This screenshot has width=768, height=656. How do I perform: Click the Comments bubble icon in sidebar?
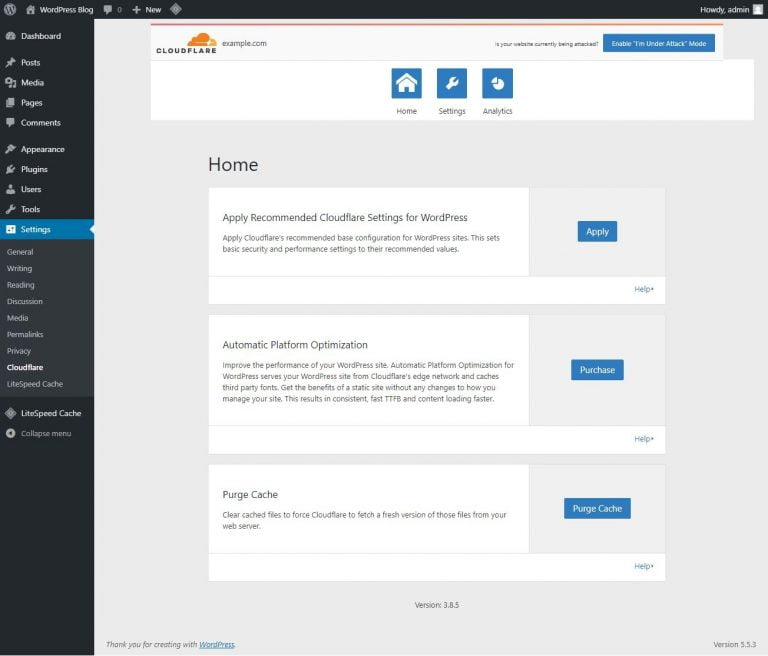[x=10, y=122]
